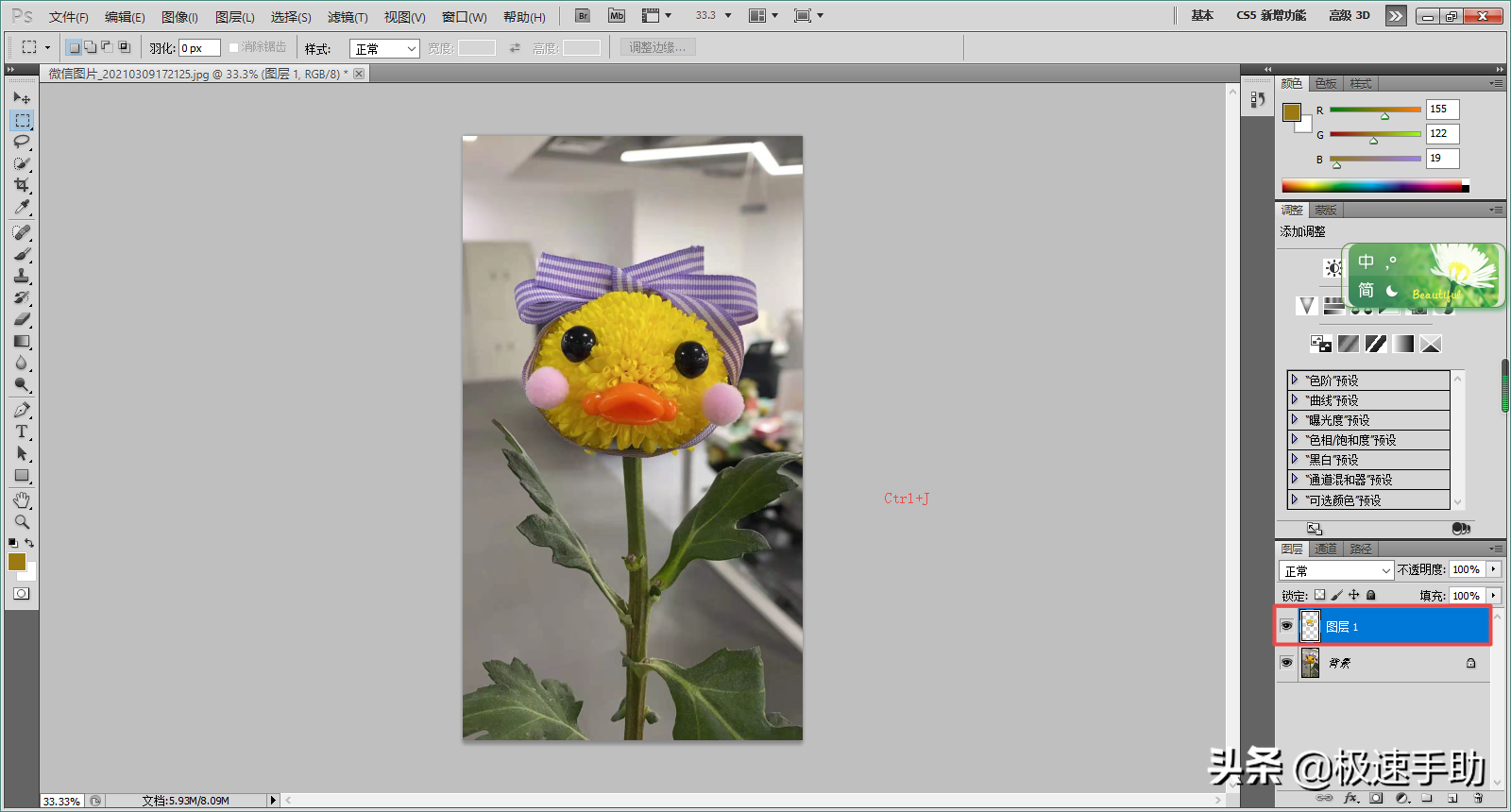1511x812 pixels.
Task: Switch to CS5 新增功能 workspace
Action: click(1271, 15)
